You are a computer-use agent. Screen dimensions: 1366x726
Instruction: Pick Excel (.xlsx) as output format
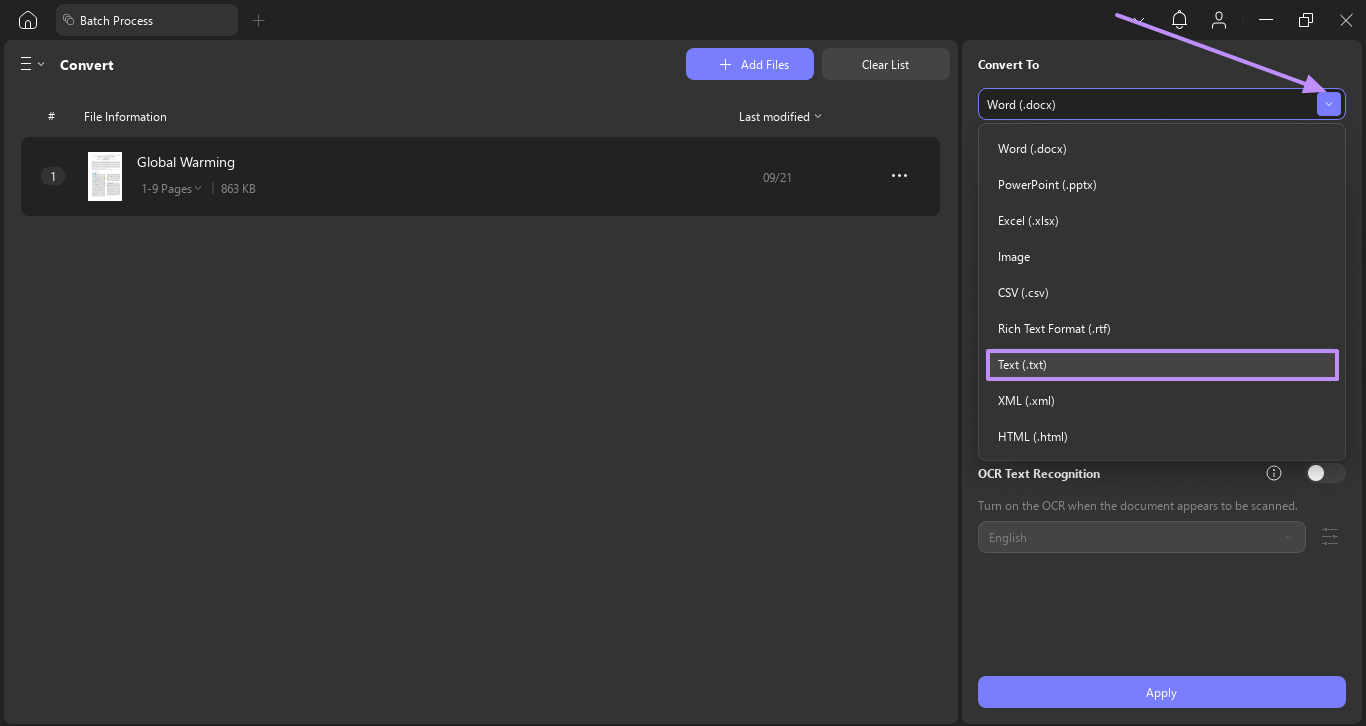click(x=1028, y=221)
